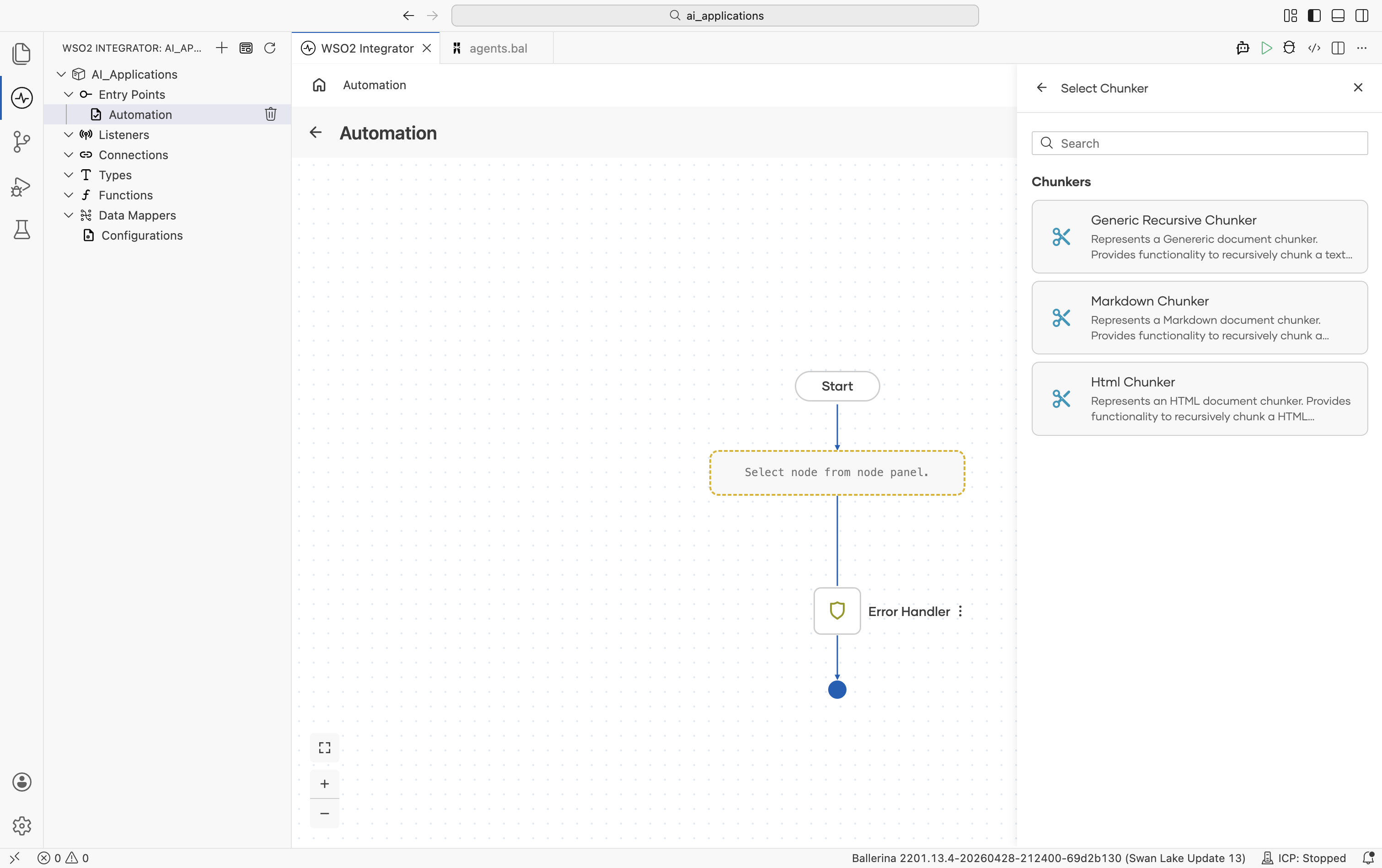The width and height of the screenshot is (1382, 868).
Task: Switch to the agents.bal tab
Action: (497, 48)
